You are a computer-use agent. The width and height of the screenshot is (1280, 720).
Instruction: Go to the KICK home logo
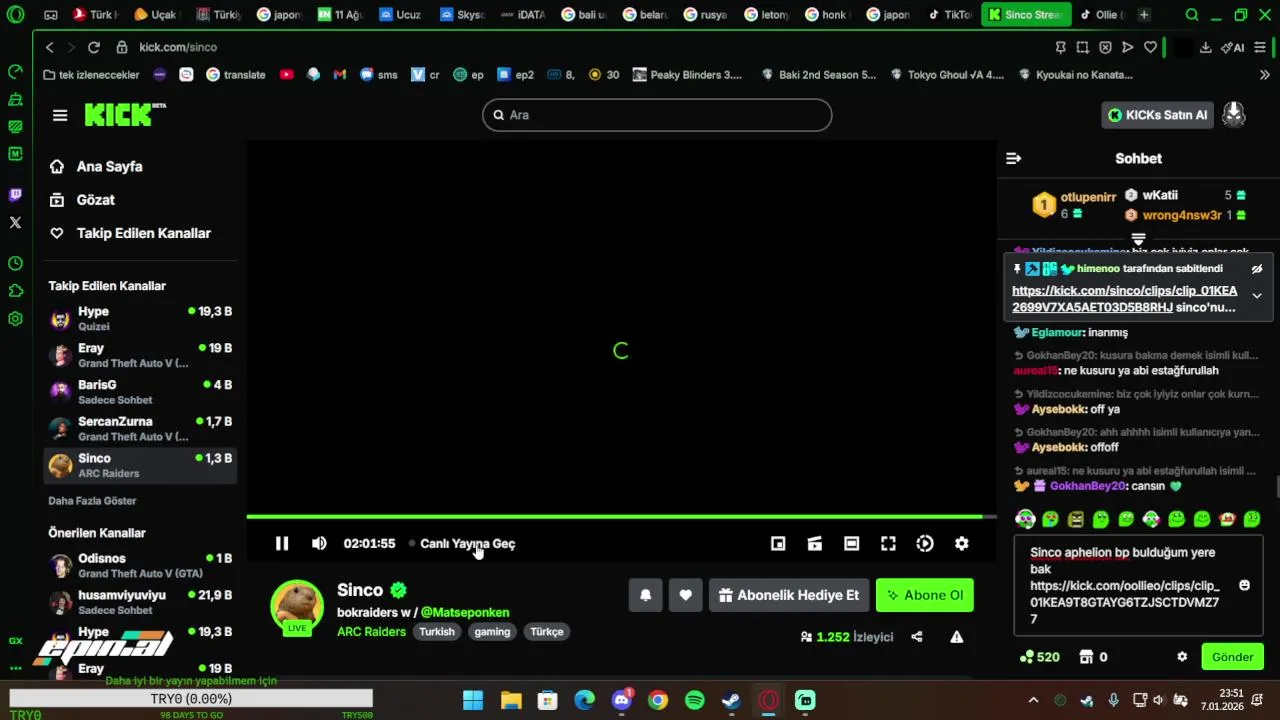coord(125,114)
